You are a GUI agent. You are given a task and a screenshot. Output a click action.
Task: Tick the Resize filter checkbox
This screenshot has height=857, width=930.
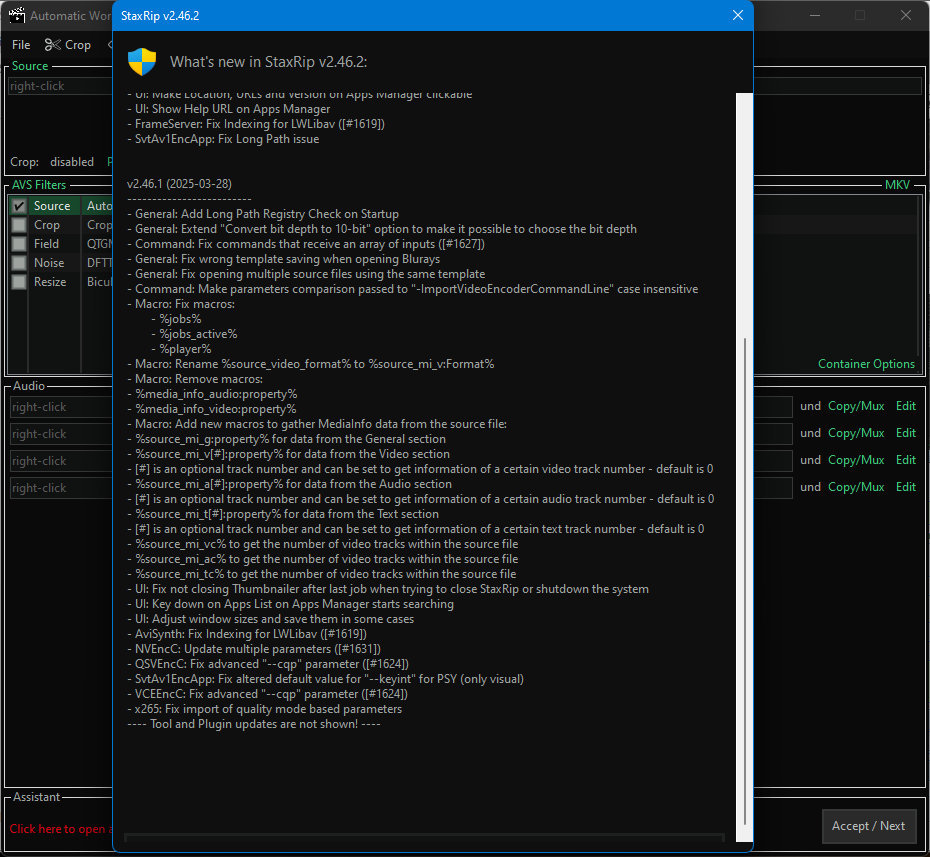coord(19,282)
